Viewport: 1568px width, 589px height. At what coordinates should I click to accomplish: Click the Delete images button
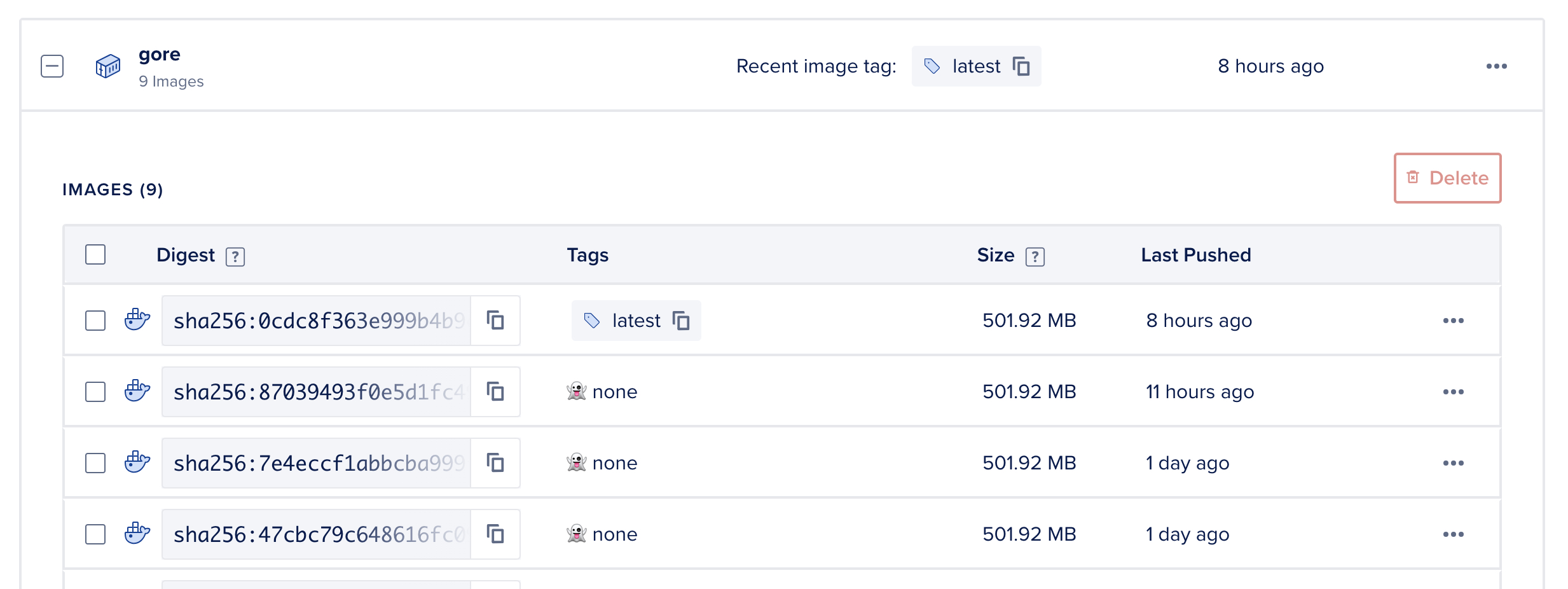(1447, 178)
